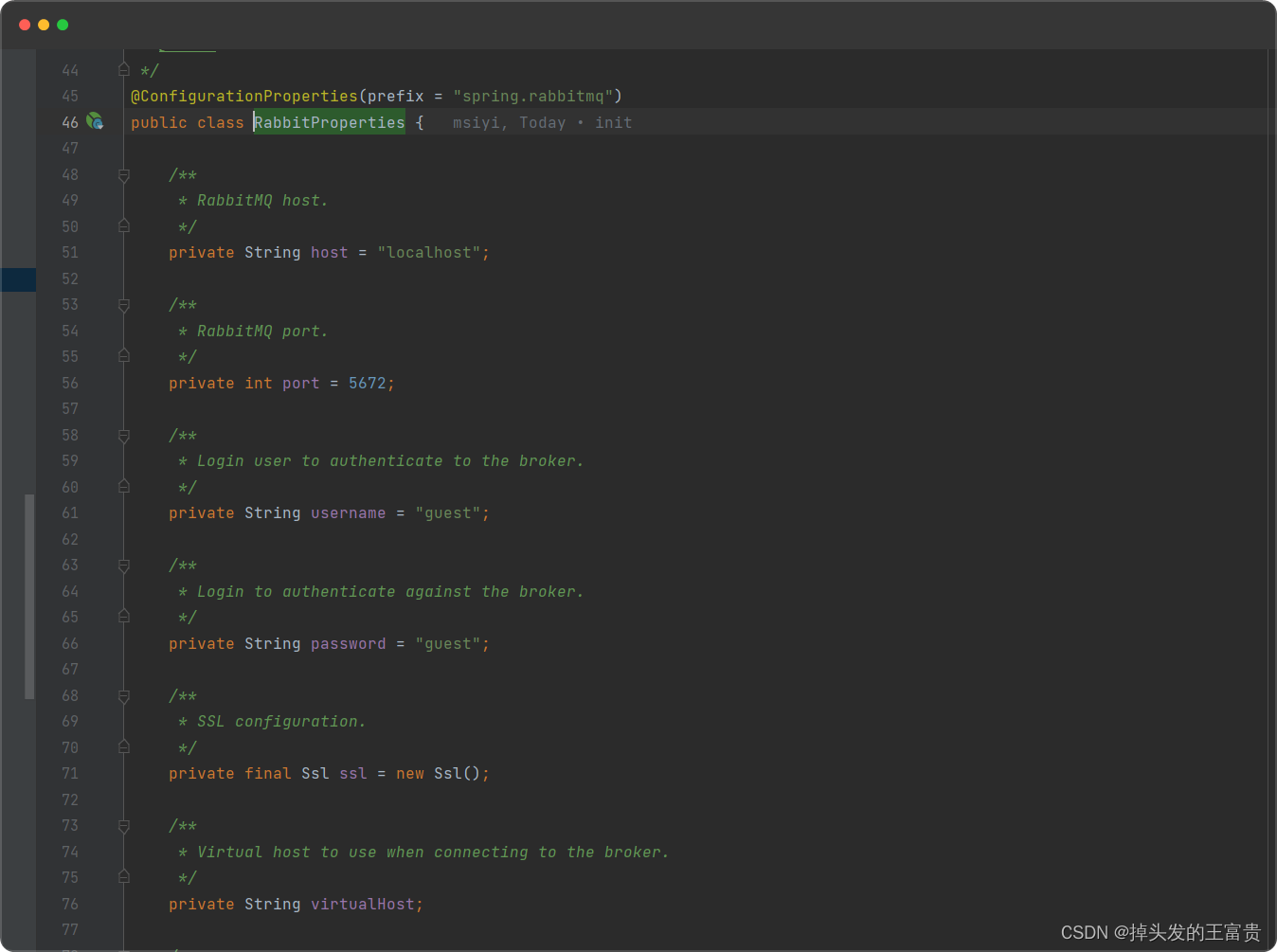
Task: Collapse the comment fold marker at line 68
Action: [x=124, y=696]
